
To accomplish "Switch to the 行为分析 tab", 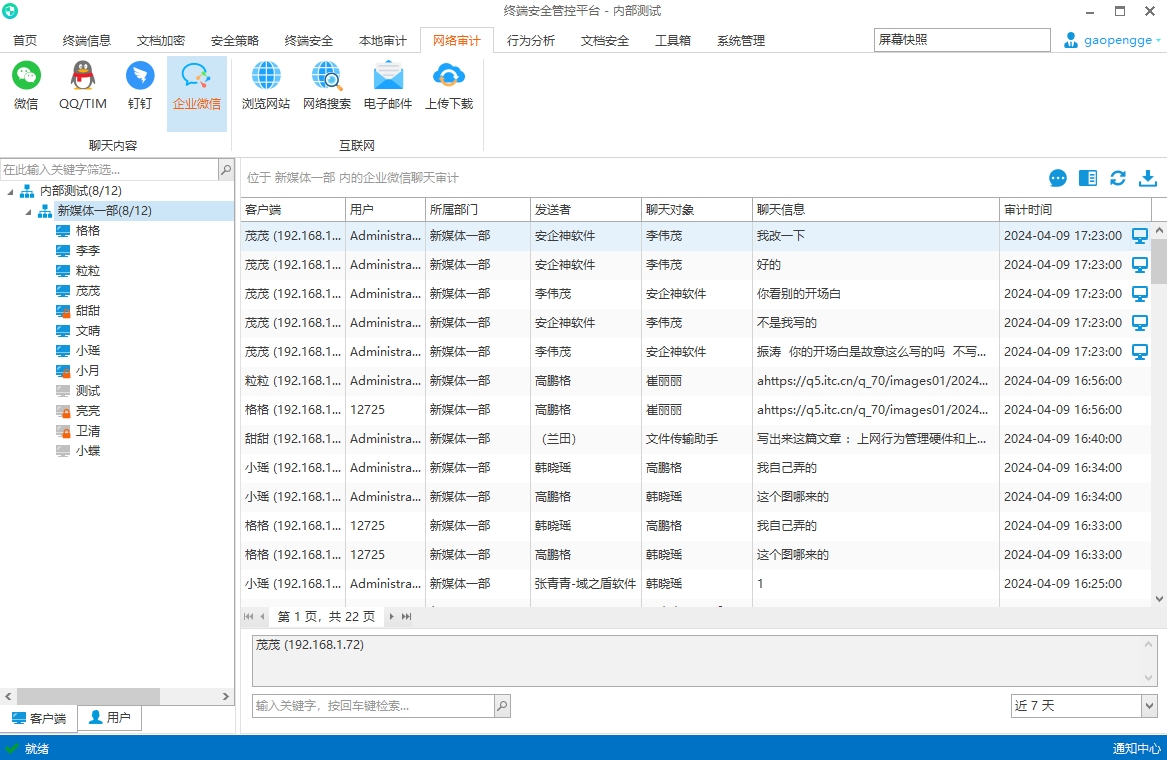I will pos(531,40).
